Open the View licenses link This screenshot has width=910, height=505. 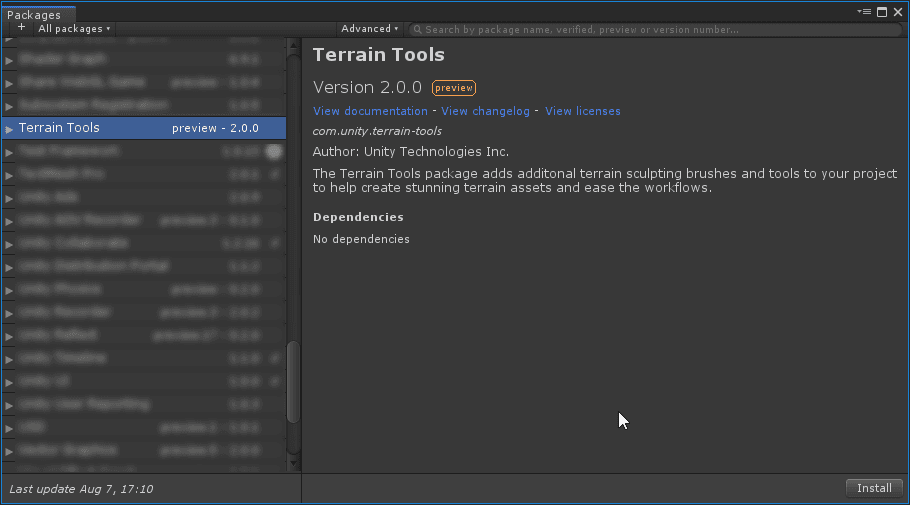click(x=583, y=111)
